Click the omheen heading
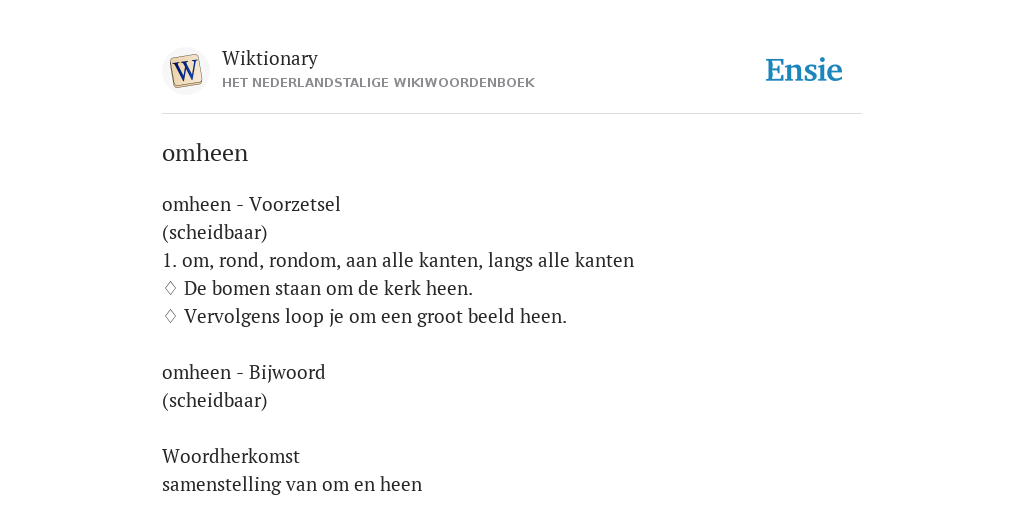The image size is (1024, 512). point(205,153)
